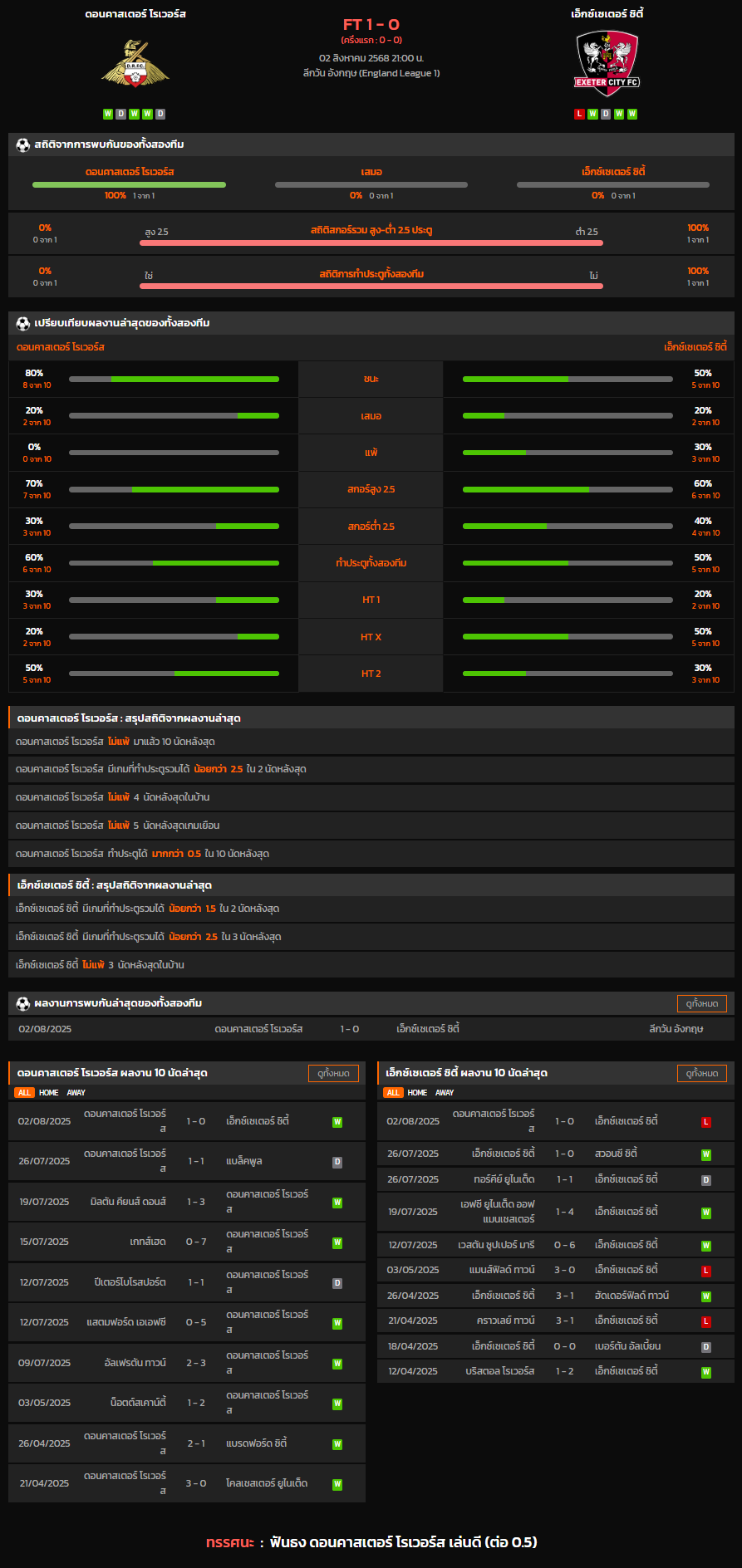Click the Exeter City FC club crest
The width and height of the screenshot is (742, 1568).
click(607, 63)
